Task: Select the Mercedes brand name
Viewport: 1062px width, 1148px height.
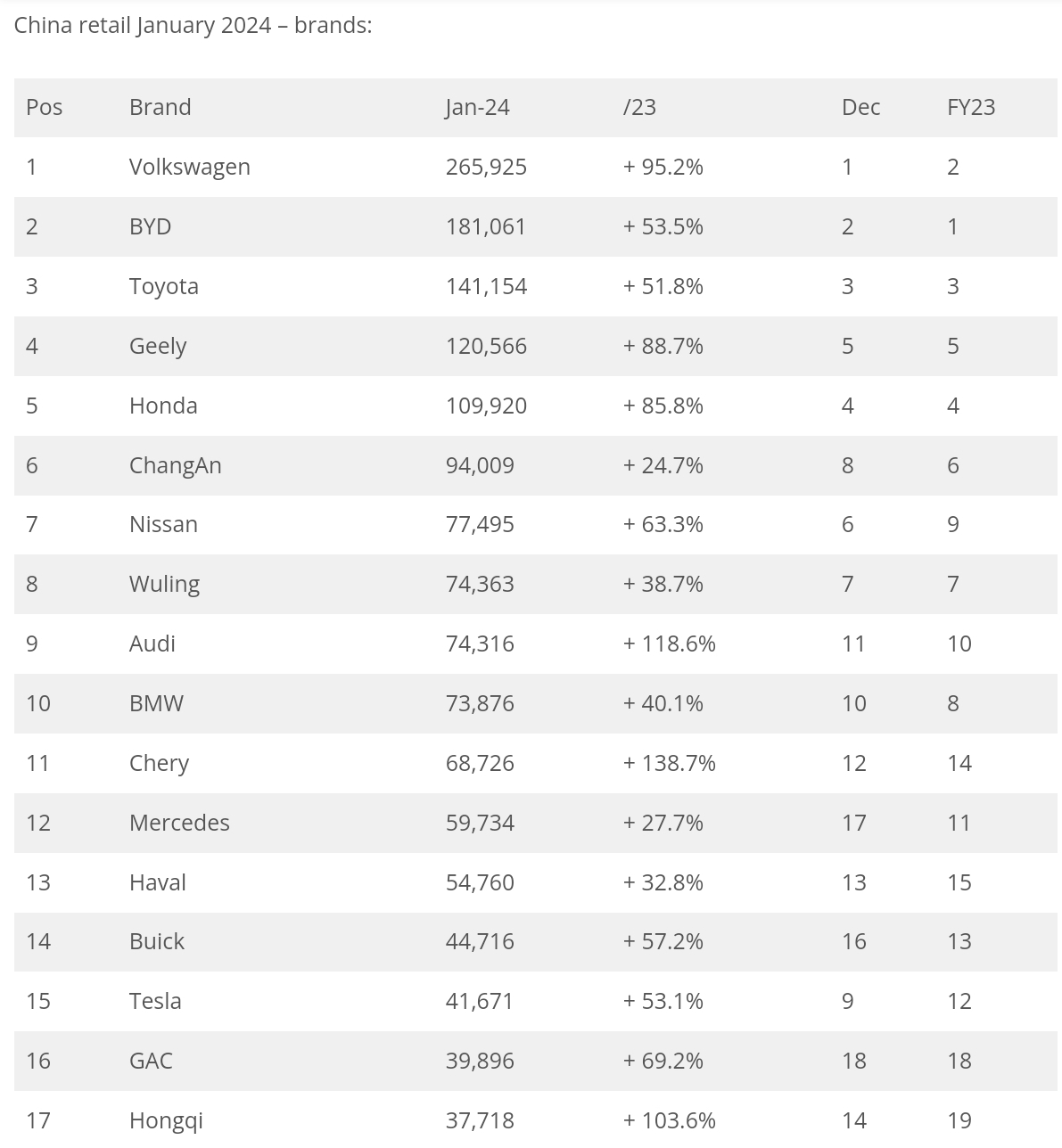Action: [x=179, y=823]
